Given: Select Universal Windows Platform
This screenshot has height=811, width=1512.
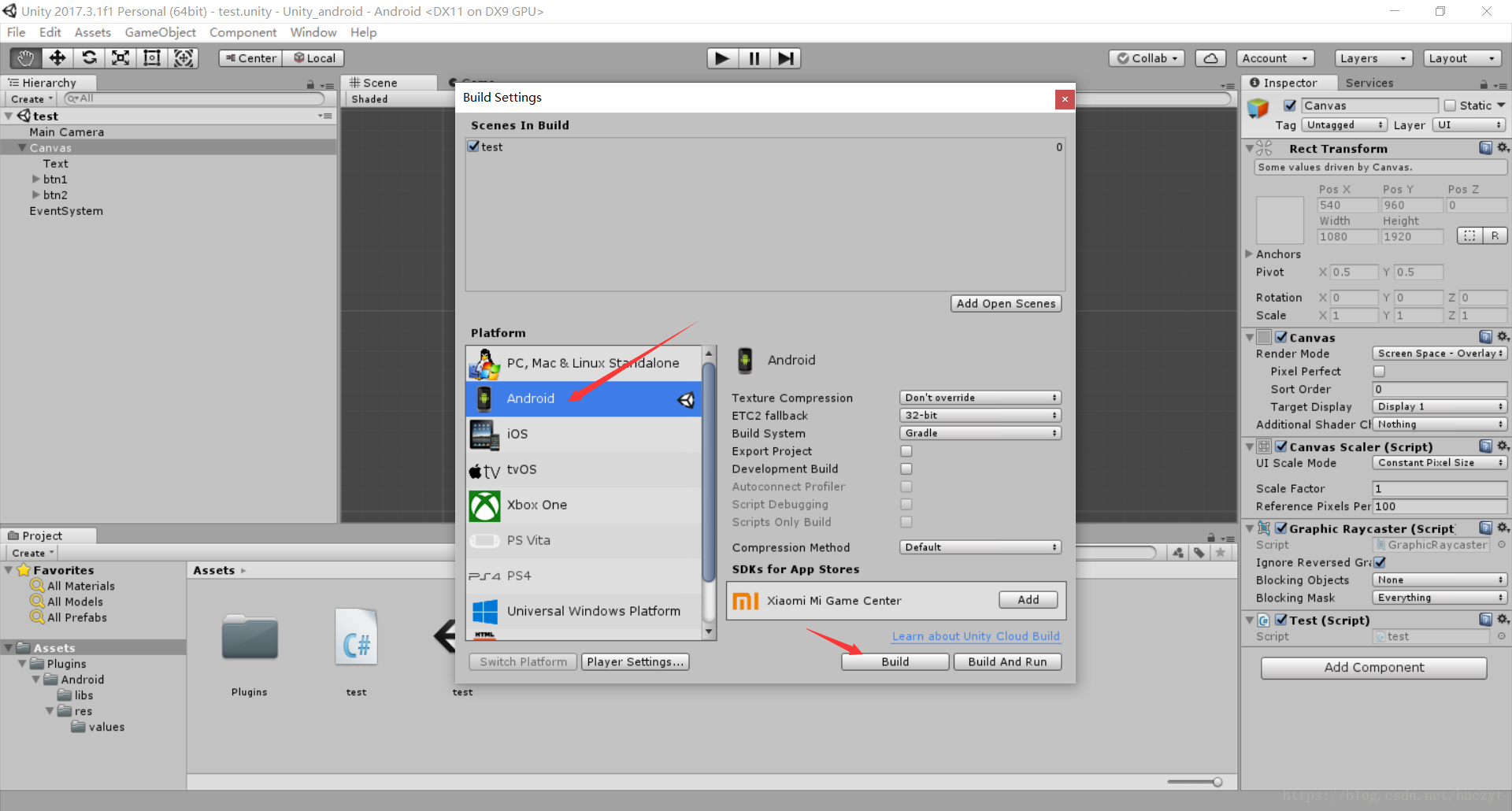Looking at the screenshot, I should tap(584, 611).
